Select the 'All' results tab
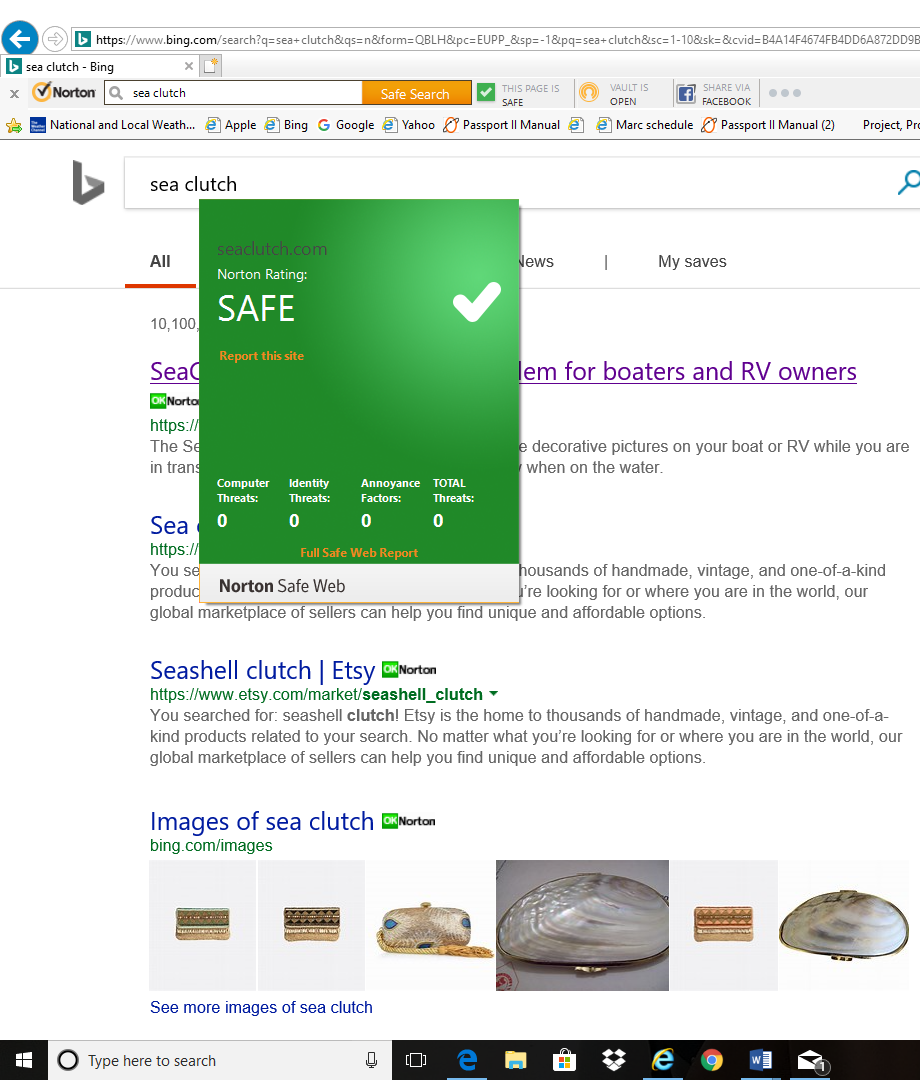920x1080 pixels. [160, 262]
